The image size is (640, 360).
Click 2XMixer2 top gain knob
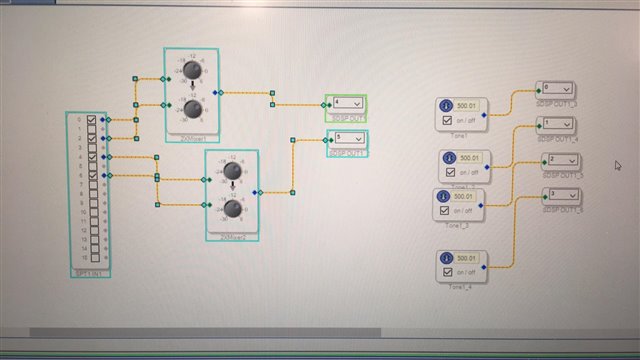(232, 171)
